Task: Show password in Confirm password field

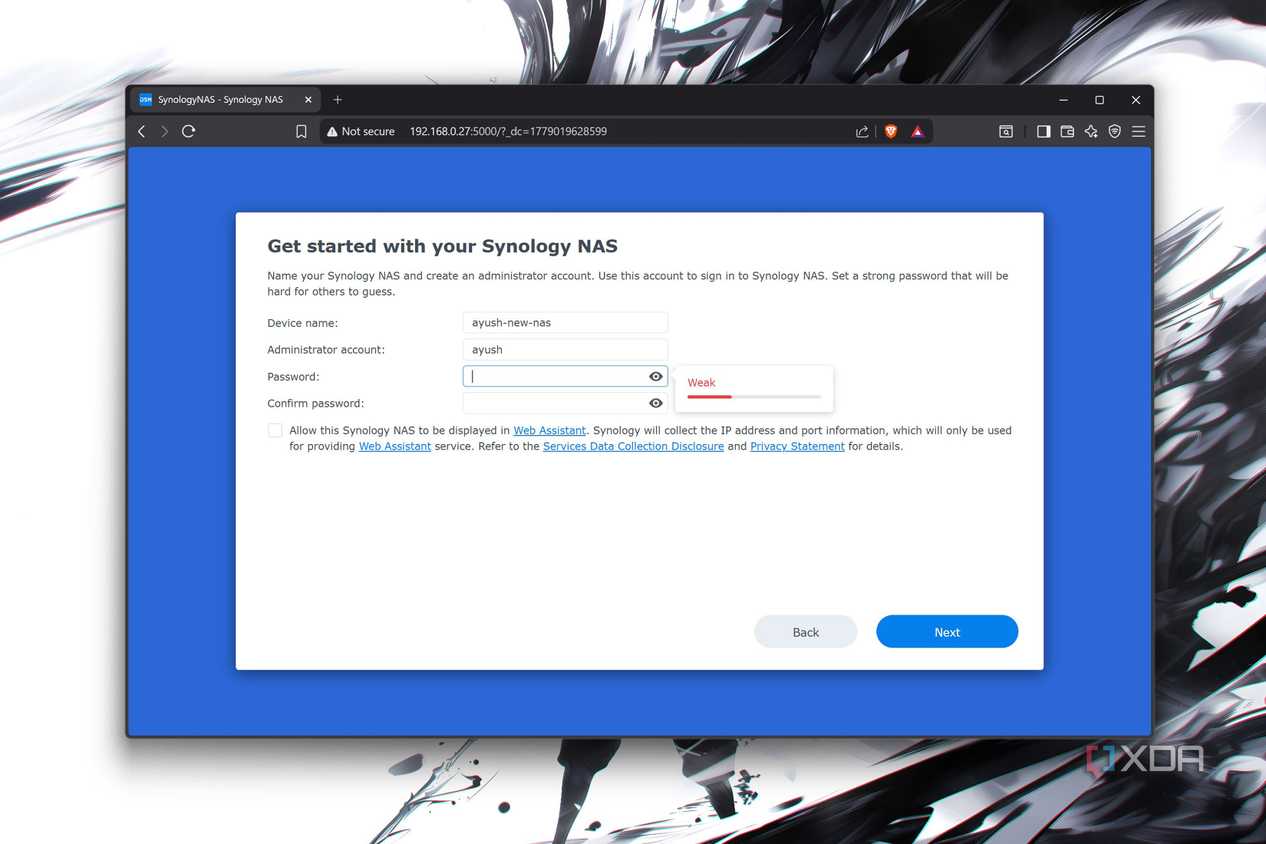Action: [656, 403]
